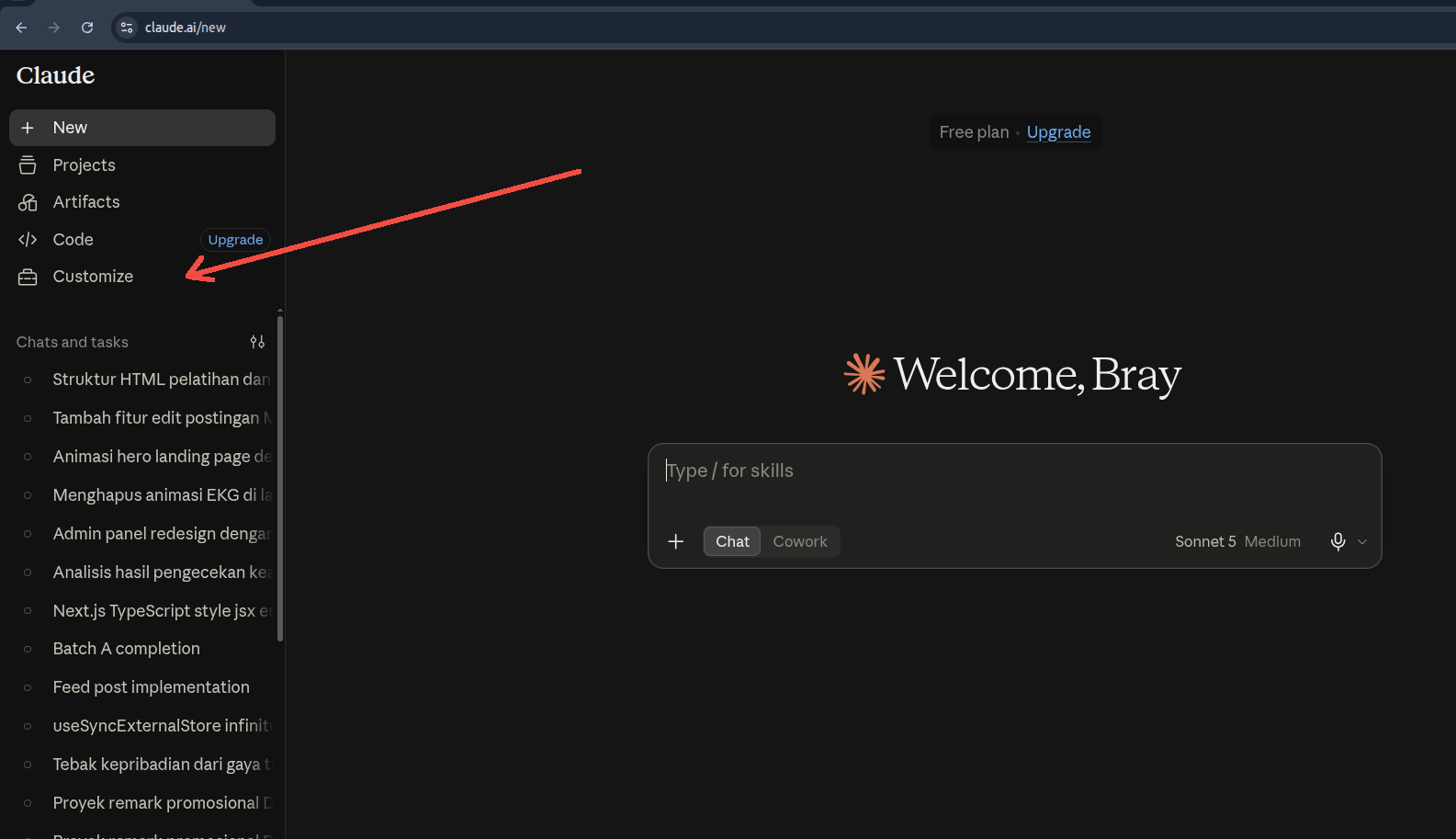Select the Chat mode tab
1456x839 pixels.
pyautogui.click(x=732, y=541)
